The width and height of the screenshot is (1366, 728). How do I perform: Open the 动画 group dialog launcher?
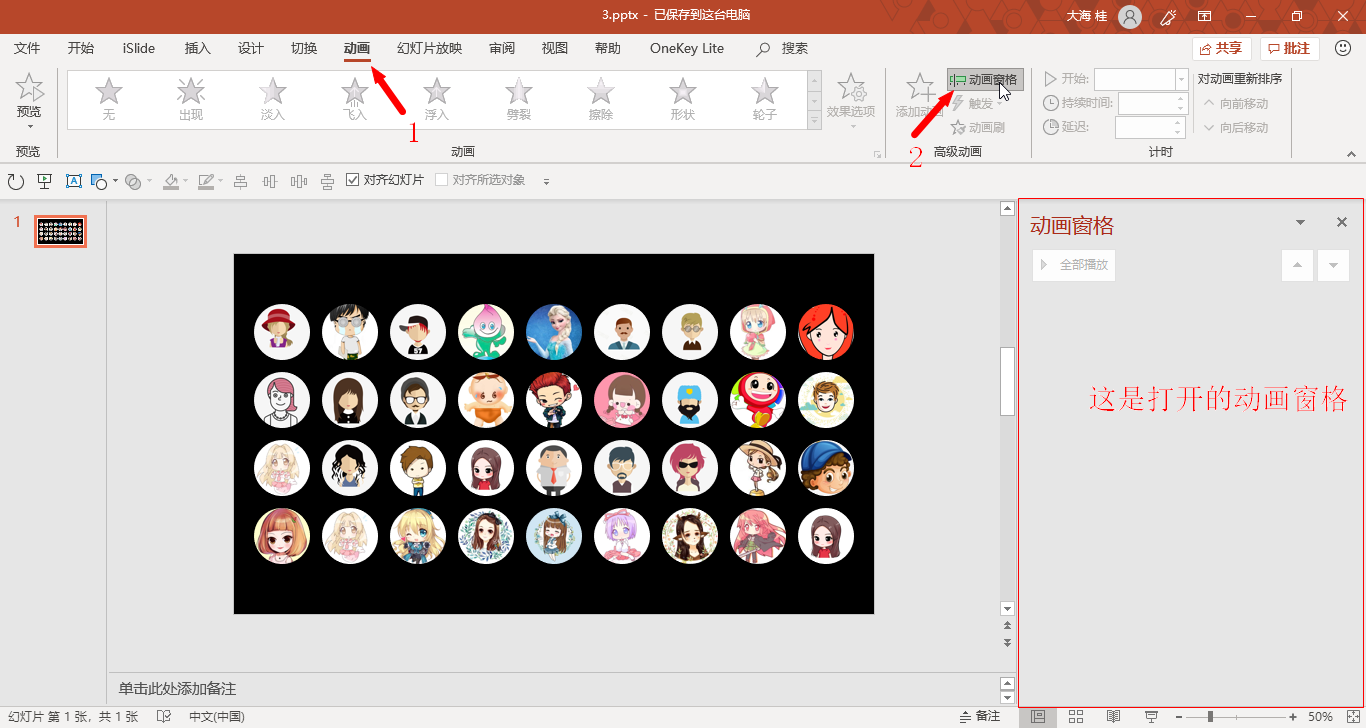click(x=877, y=154)
